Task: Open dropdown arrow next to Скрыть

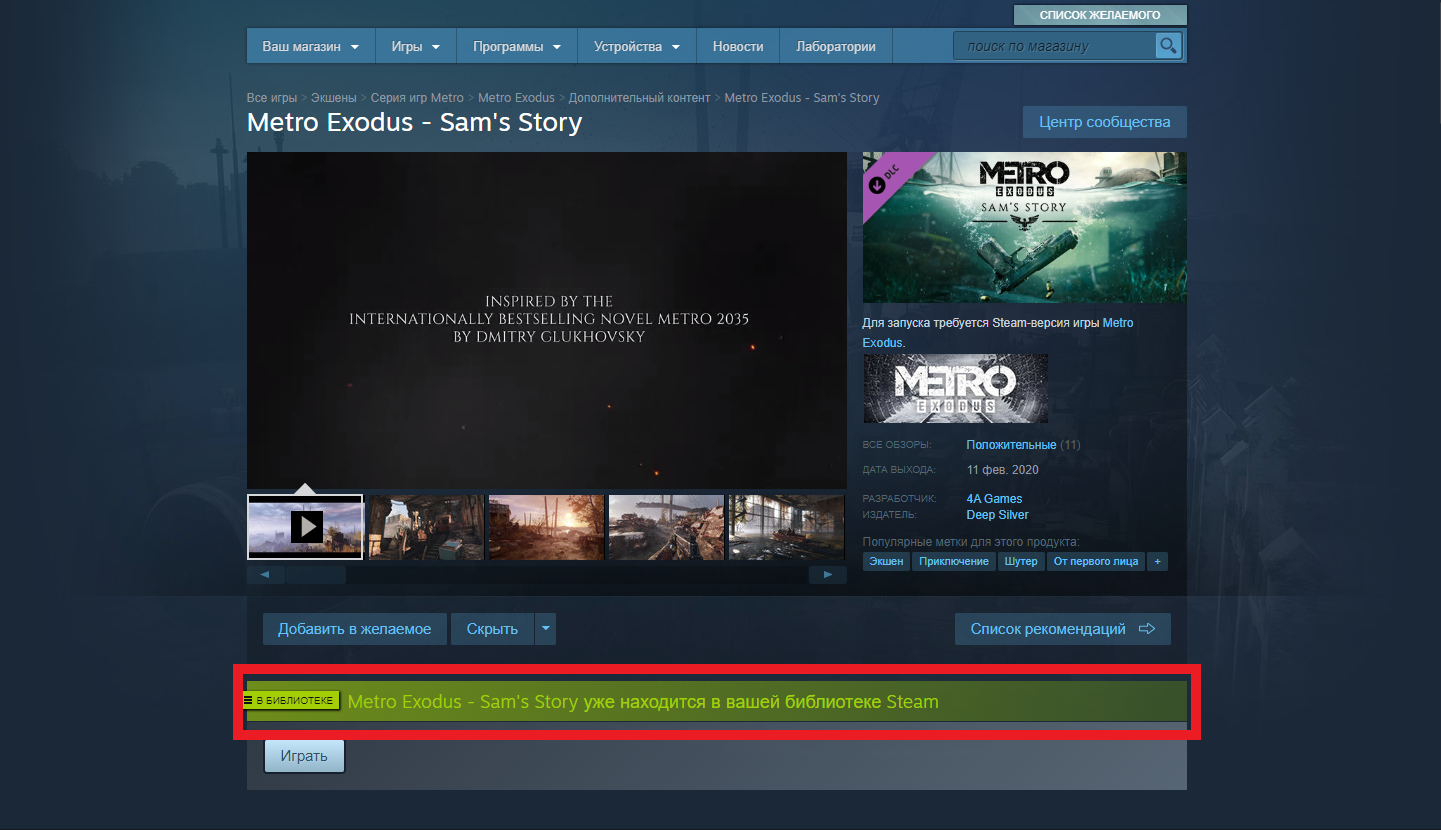Action: click(545, 629)
